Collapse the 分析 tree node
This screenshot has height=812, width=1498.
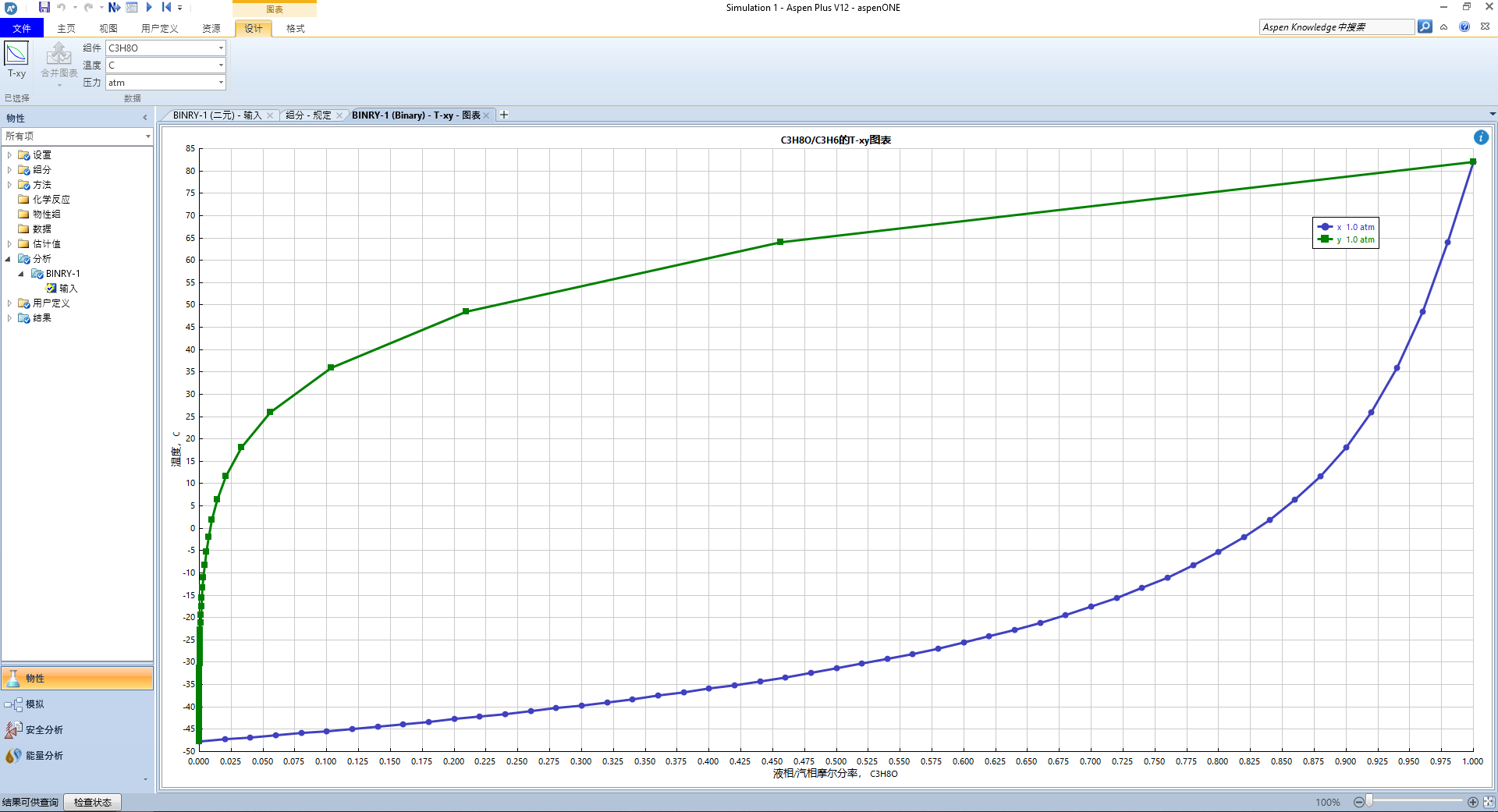[x=9, y=259]
